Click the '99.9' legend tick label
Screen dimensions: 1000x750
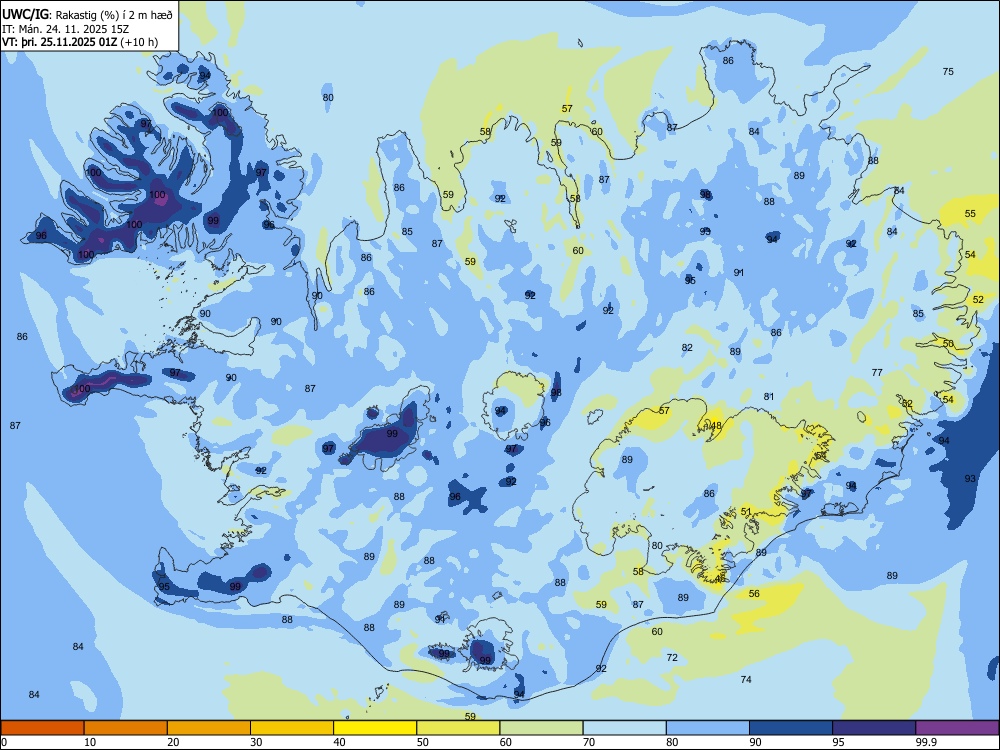point(926,742)
